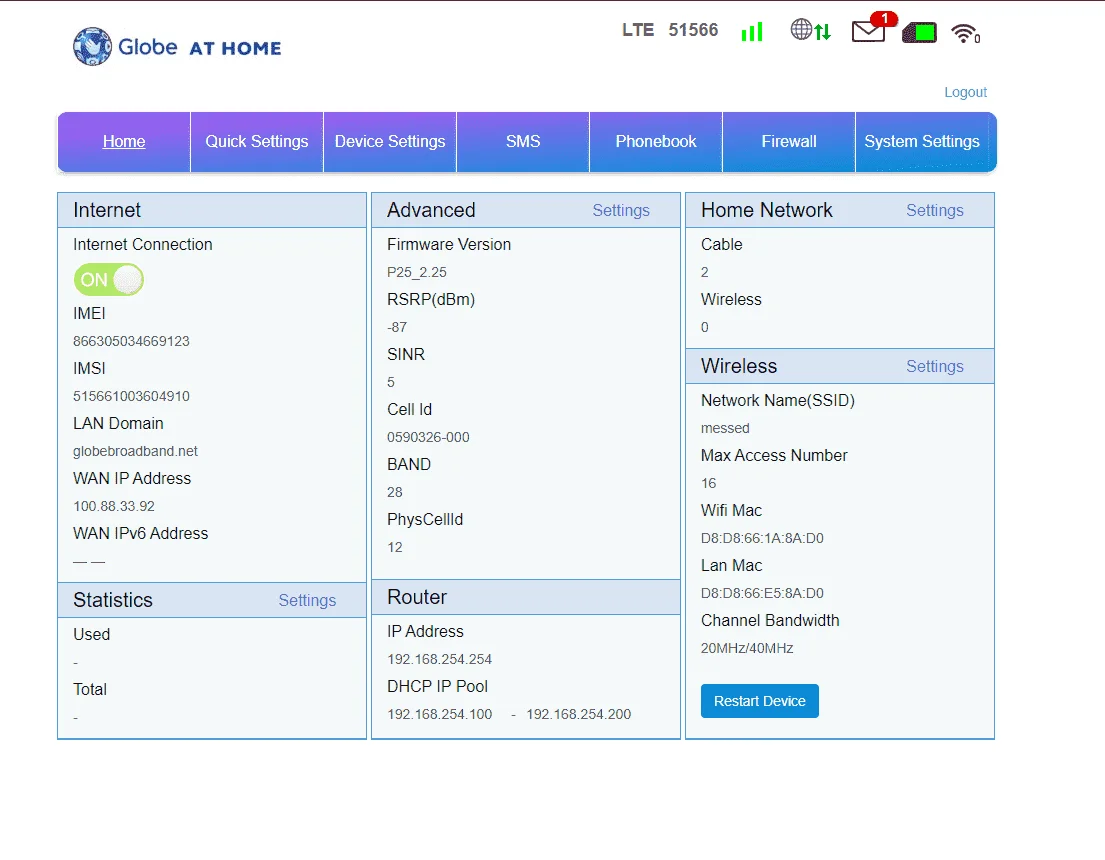Click the PhysCellId value 12
Image resolution: width=1105 pixels, height=860 pixels.
coord(395,547)
